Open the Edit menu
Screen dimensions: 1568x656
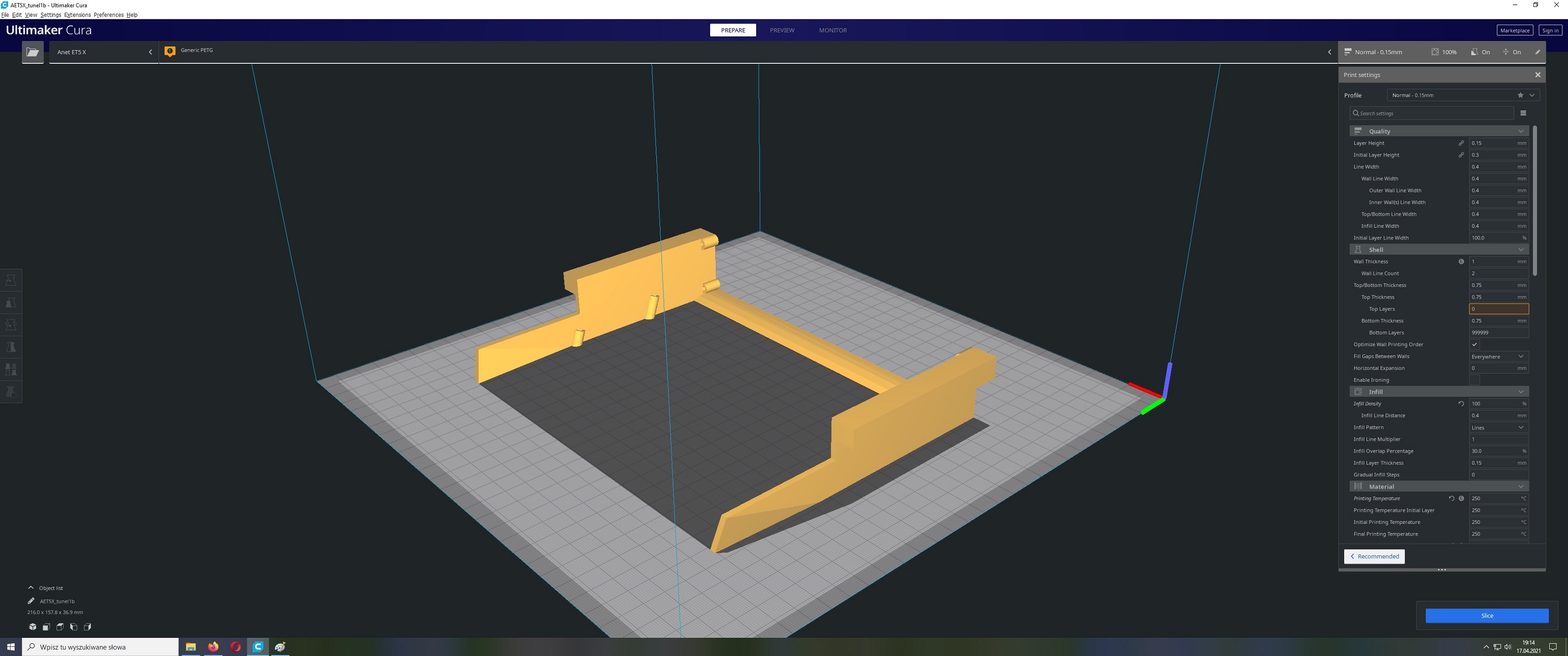pyautogui.click(x=17, y=15)
